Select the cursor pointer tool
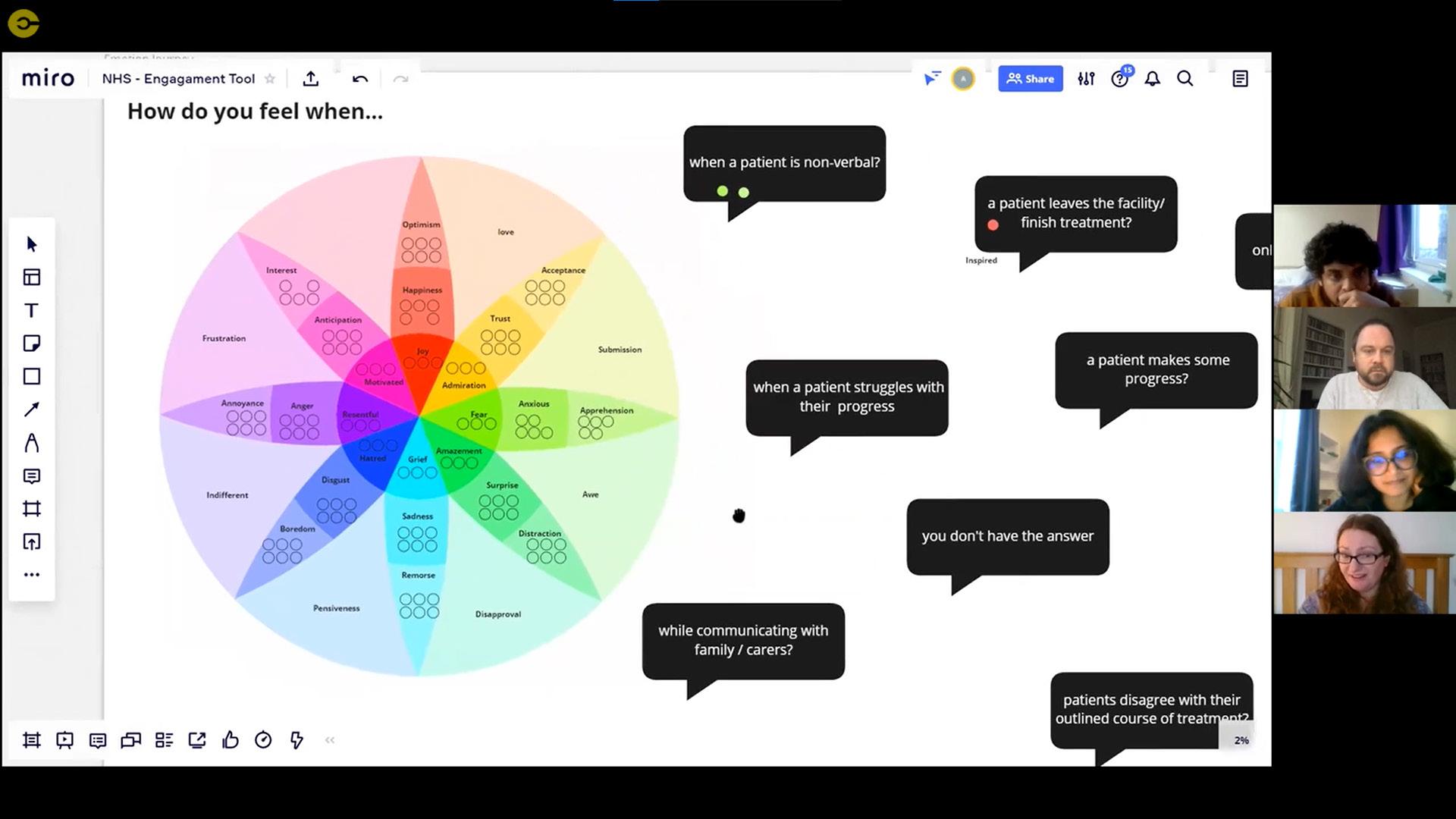Screen dimensions: 1456x819 pos(31,244)
